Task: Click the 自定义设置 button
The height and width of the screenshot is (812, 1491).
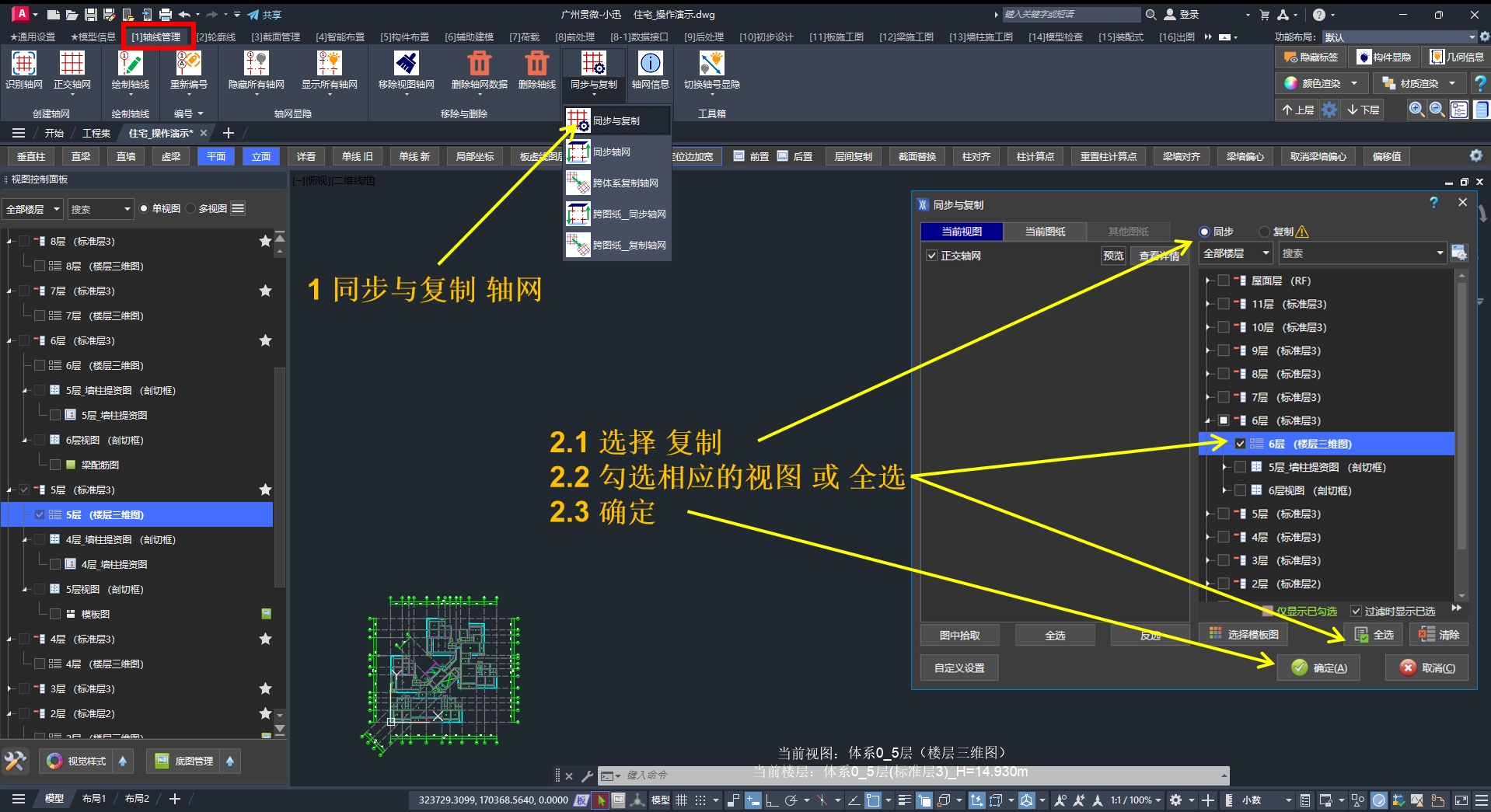Action: (x=959, y=668)
